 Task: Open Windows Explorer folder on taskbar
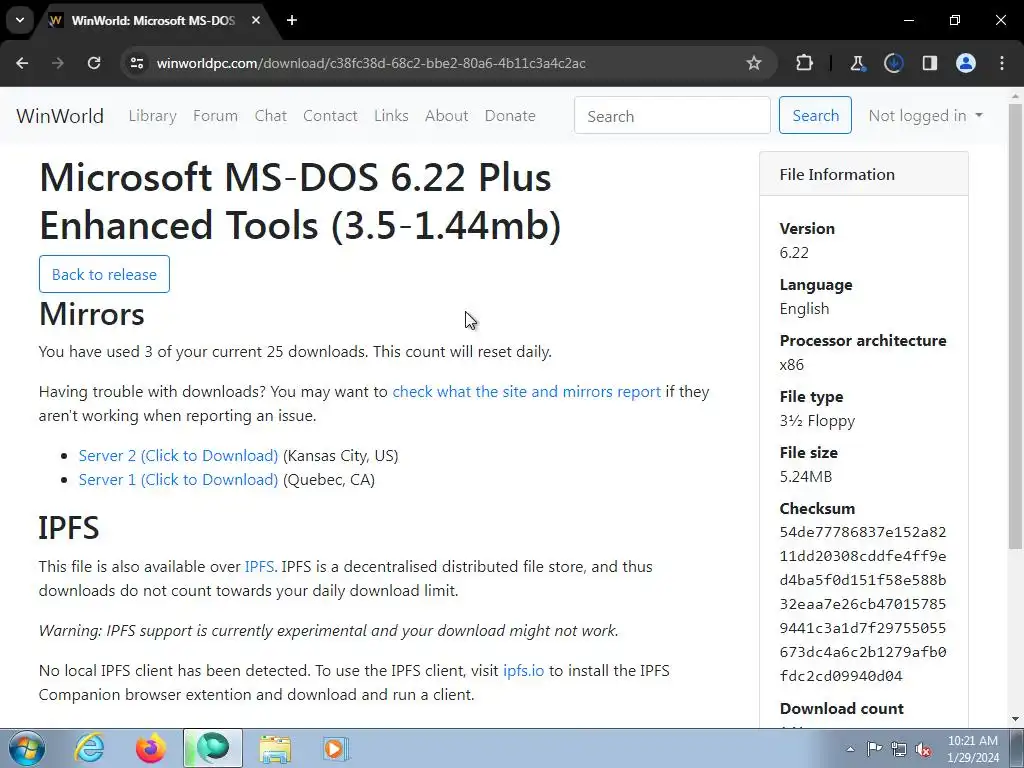click(275, 748)
